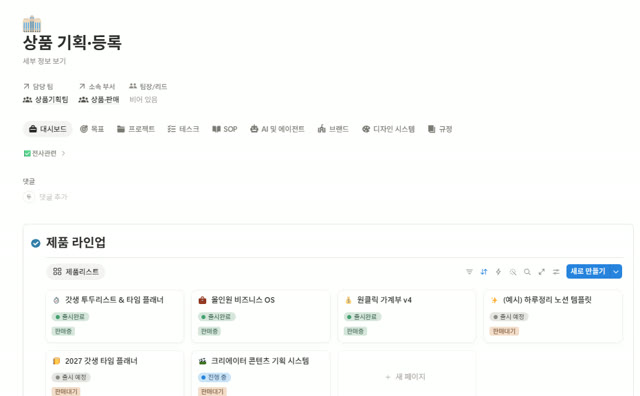Viewport: 640px width, 396px height.
Task: Click the people icon beside 팀장/리드 label
Action: pyautogui.click(x=133, y=86)
